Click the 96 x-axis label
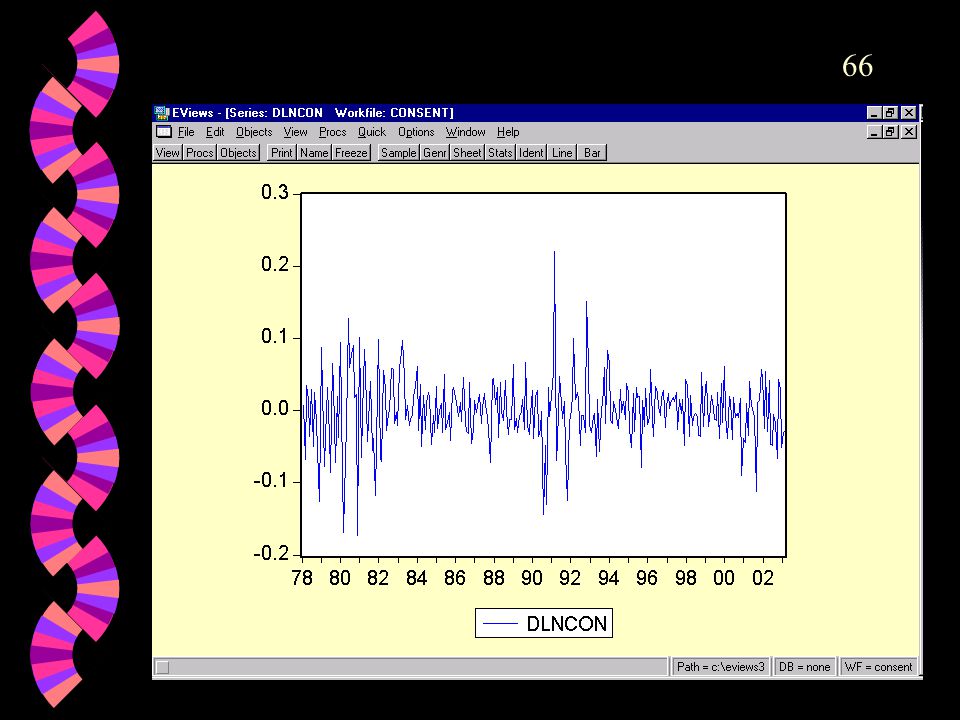Image resolution: width=960 pixels, height=720 pixels. pos(647,577)
